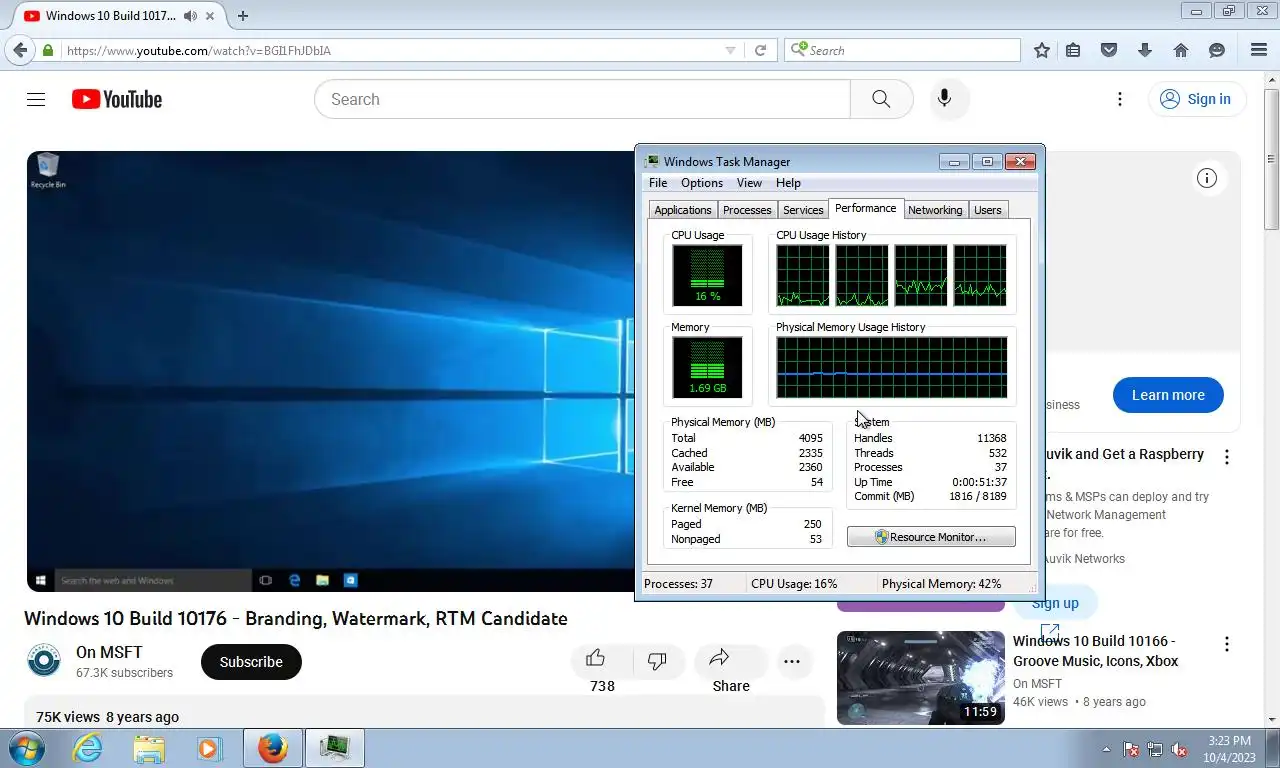Show bookmarks list icon in Firefox

pyautogui.click(x=1073, y=50)
